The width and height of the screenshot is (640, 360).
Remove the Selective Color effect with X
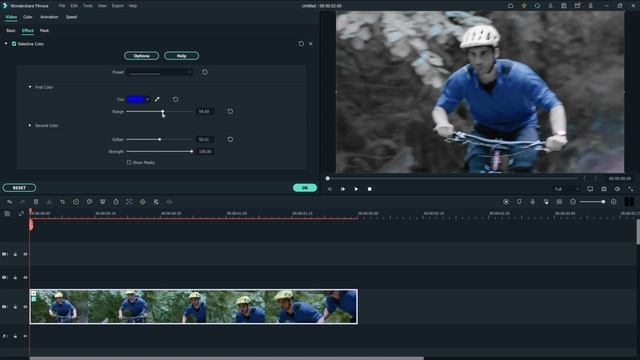tap(311, 44)
